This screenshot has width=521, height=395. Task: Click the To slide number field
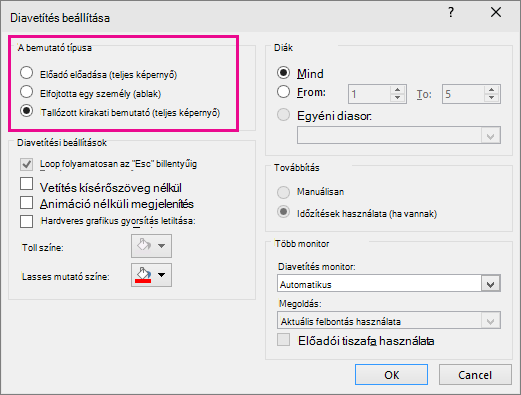pos(463,94)
